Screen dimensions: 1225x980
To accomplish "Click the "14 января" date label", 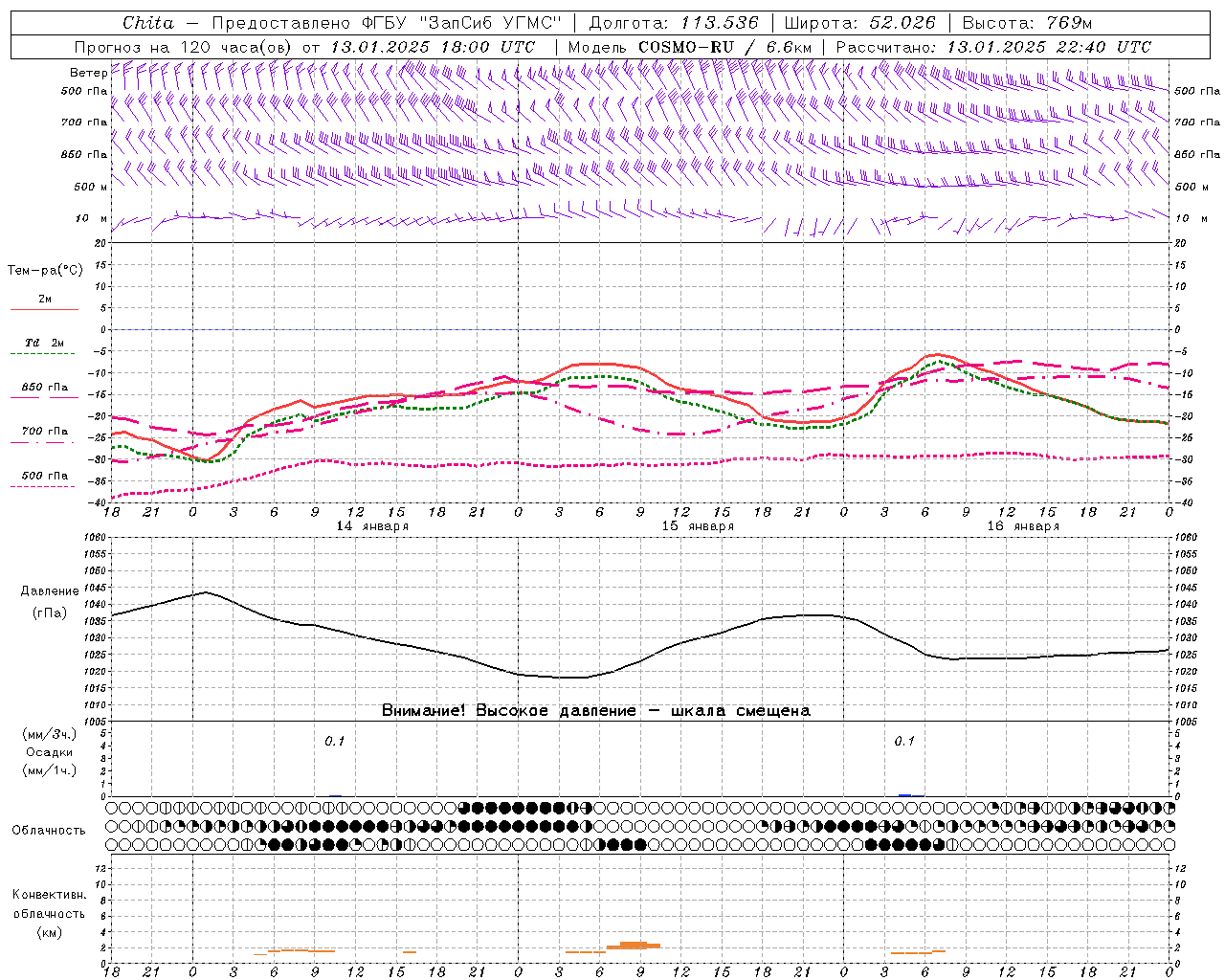I will tap(372, 526).
